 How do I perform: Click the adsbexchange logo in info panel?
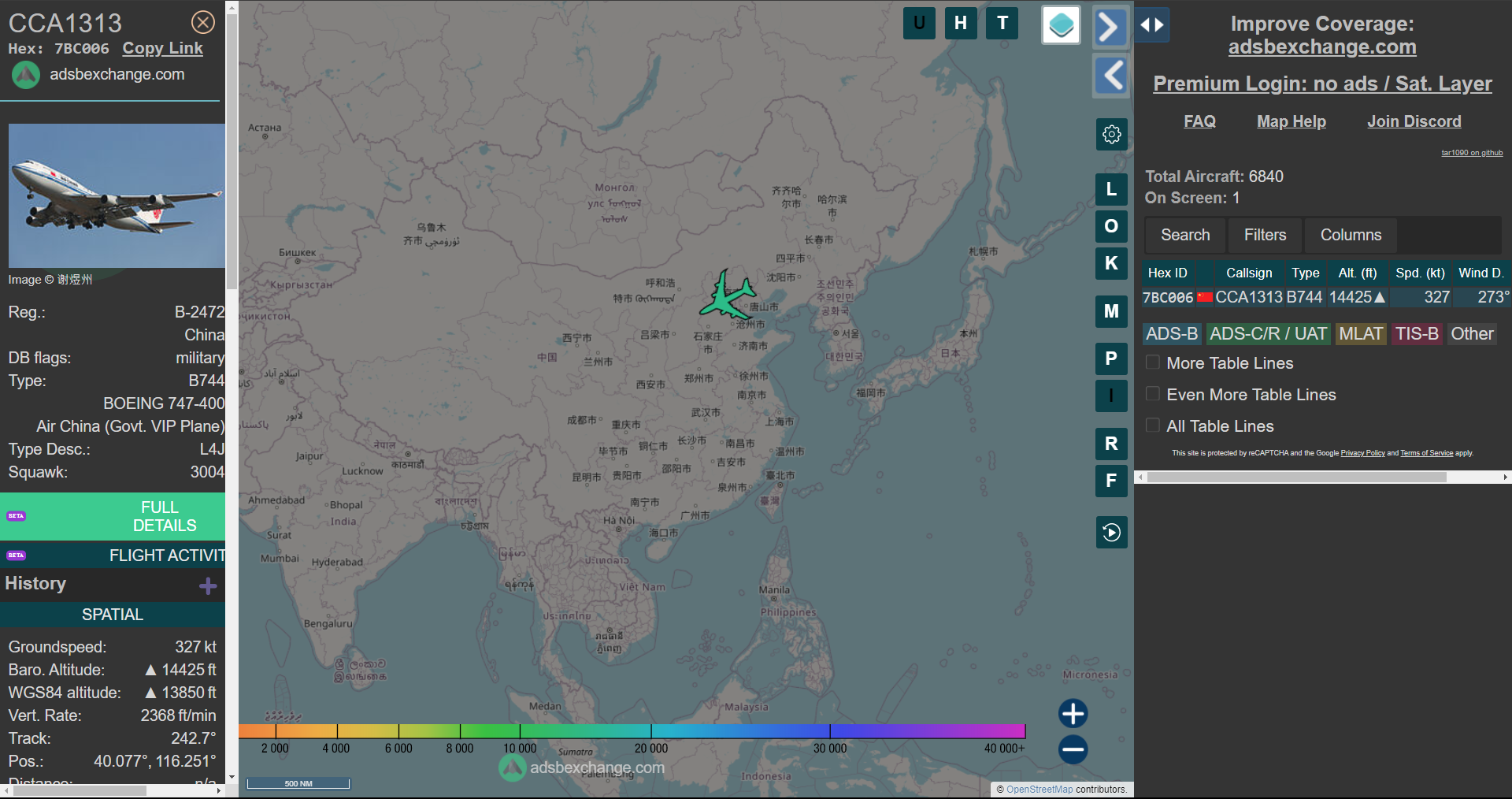point(26,75)
